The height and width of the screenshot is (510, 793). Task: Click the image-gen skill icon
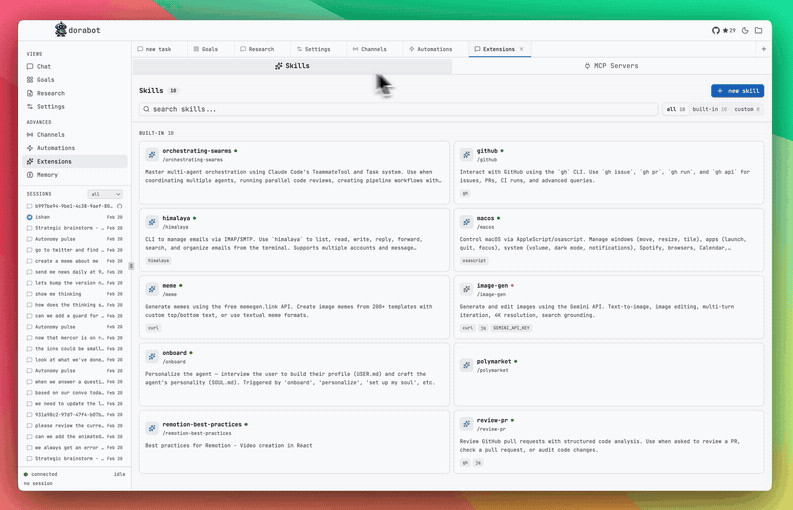[x=466, y=289]
